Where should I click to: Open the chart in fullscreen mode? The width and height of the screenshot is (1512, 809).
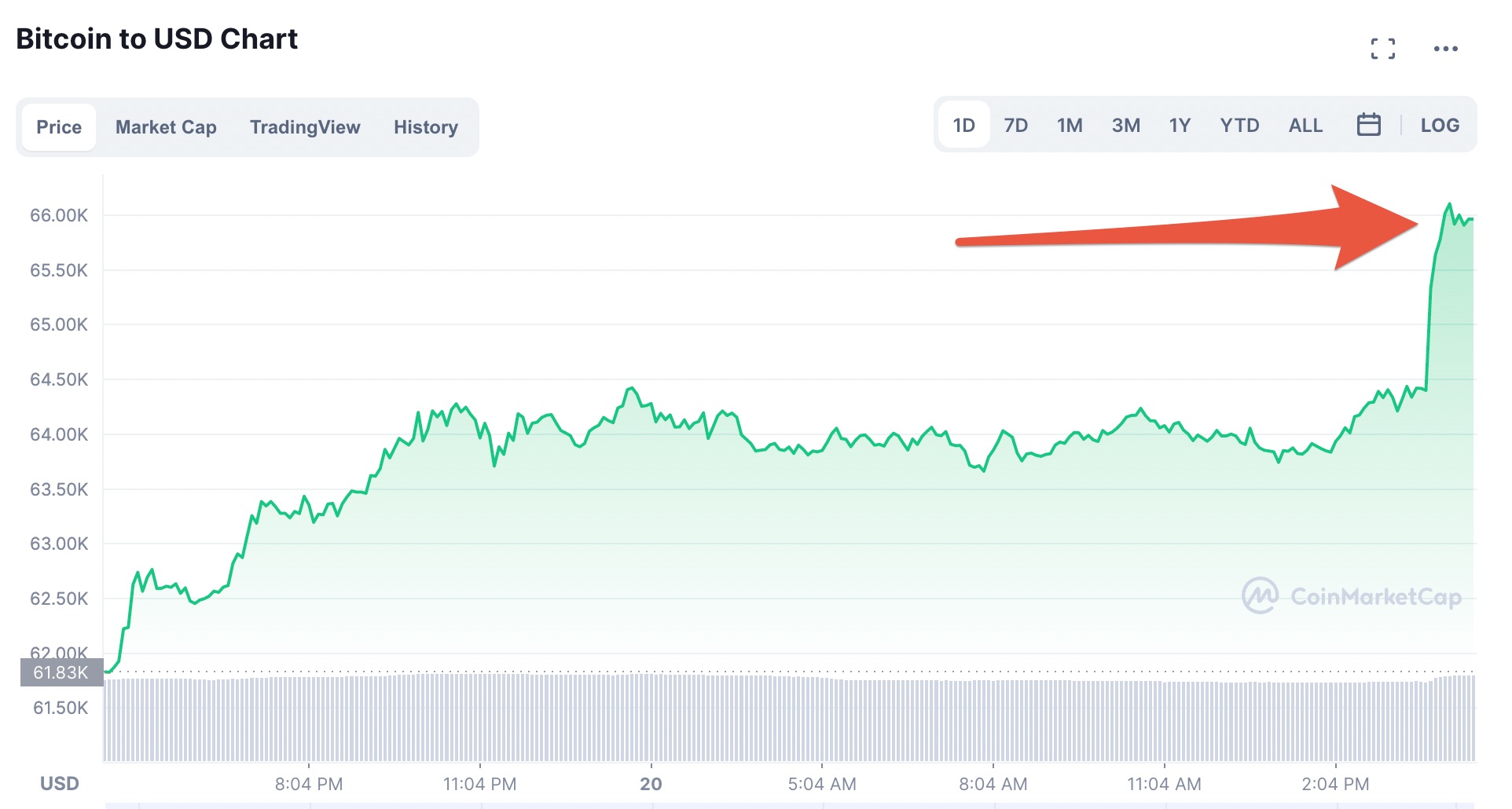tap(1383, 49)
